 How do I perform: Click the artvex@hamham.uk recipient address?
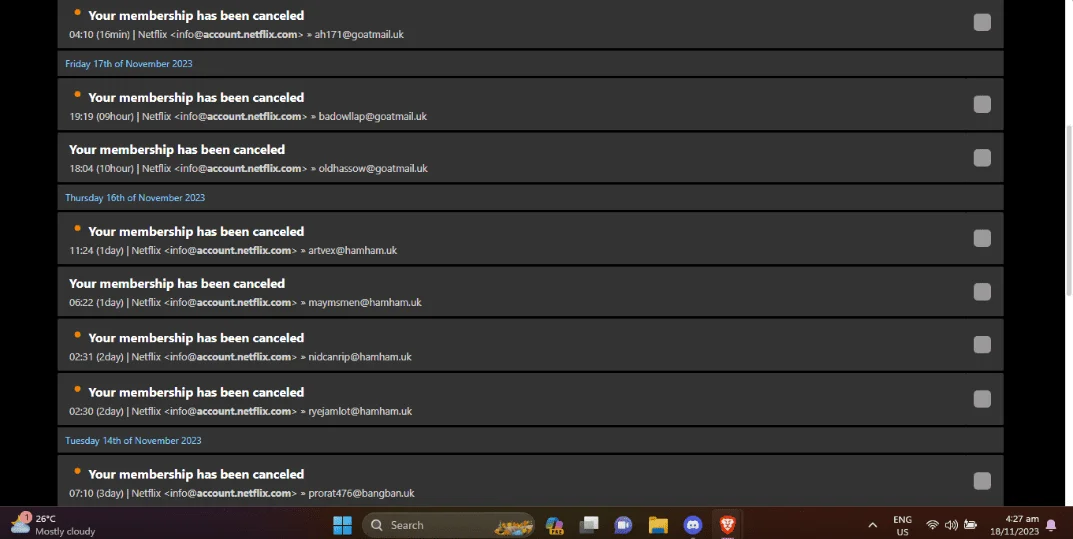point(352,250)
